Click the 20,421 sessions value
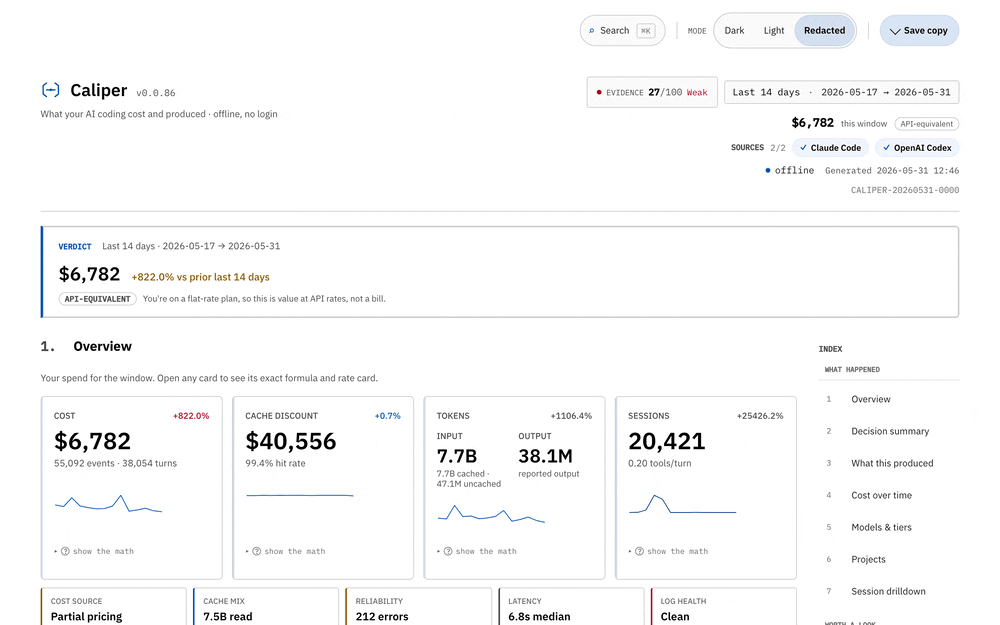 pos(666,441)
